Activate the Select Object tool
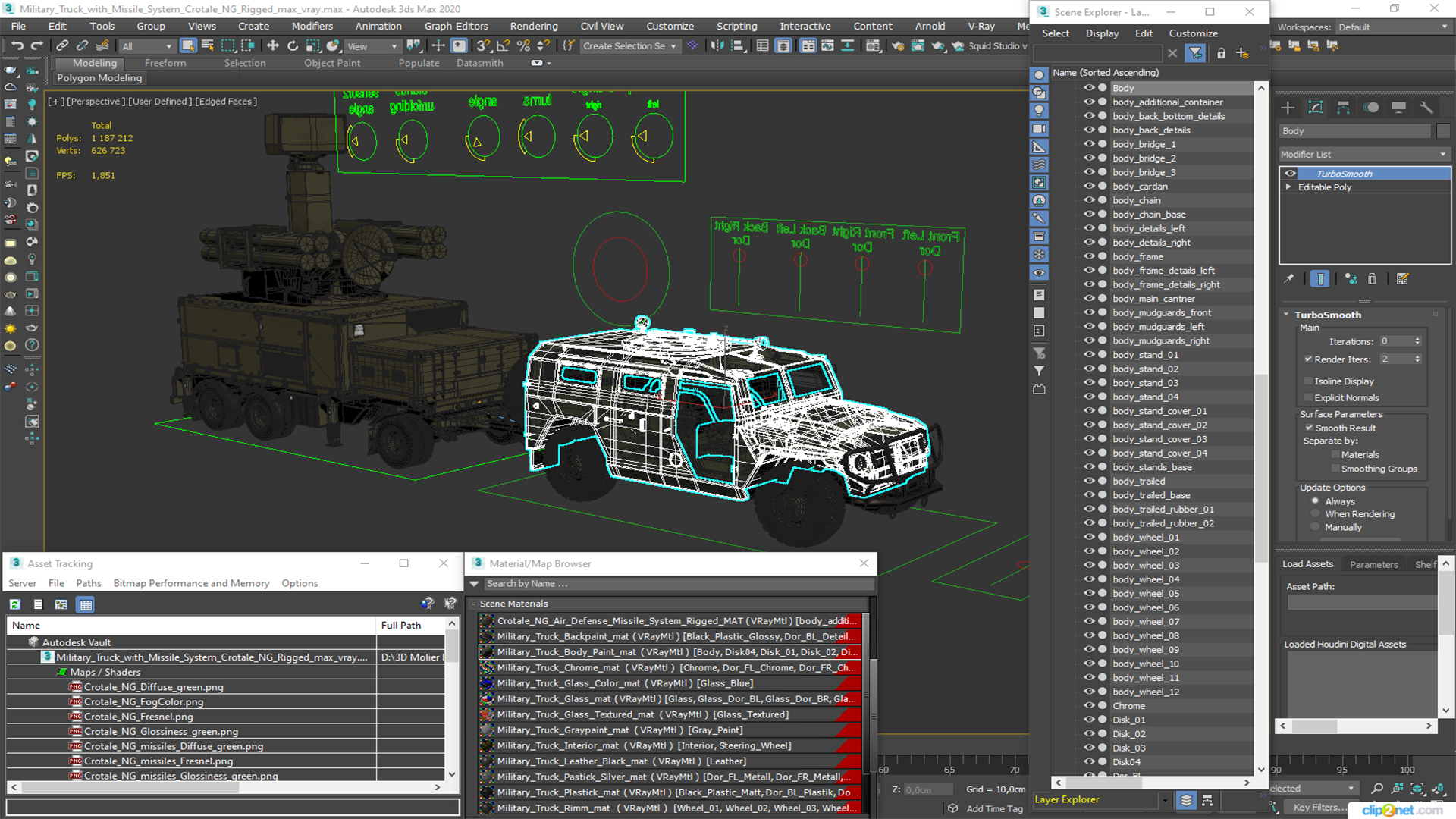Viewport: 1456px width, 819px height. coord(188,46)
